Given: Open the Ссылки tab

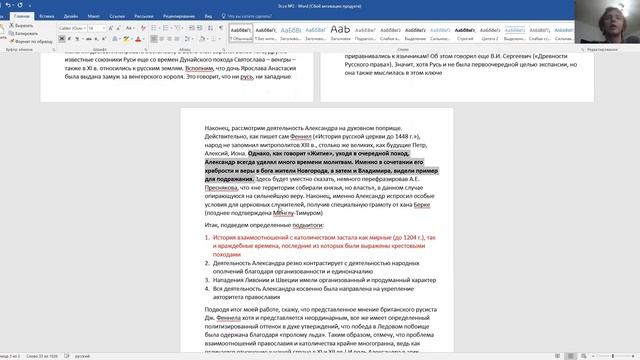Looking at the screenshot, I should 117,16.
